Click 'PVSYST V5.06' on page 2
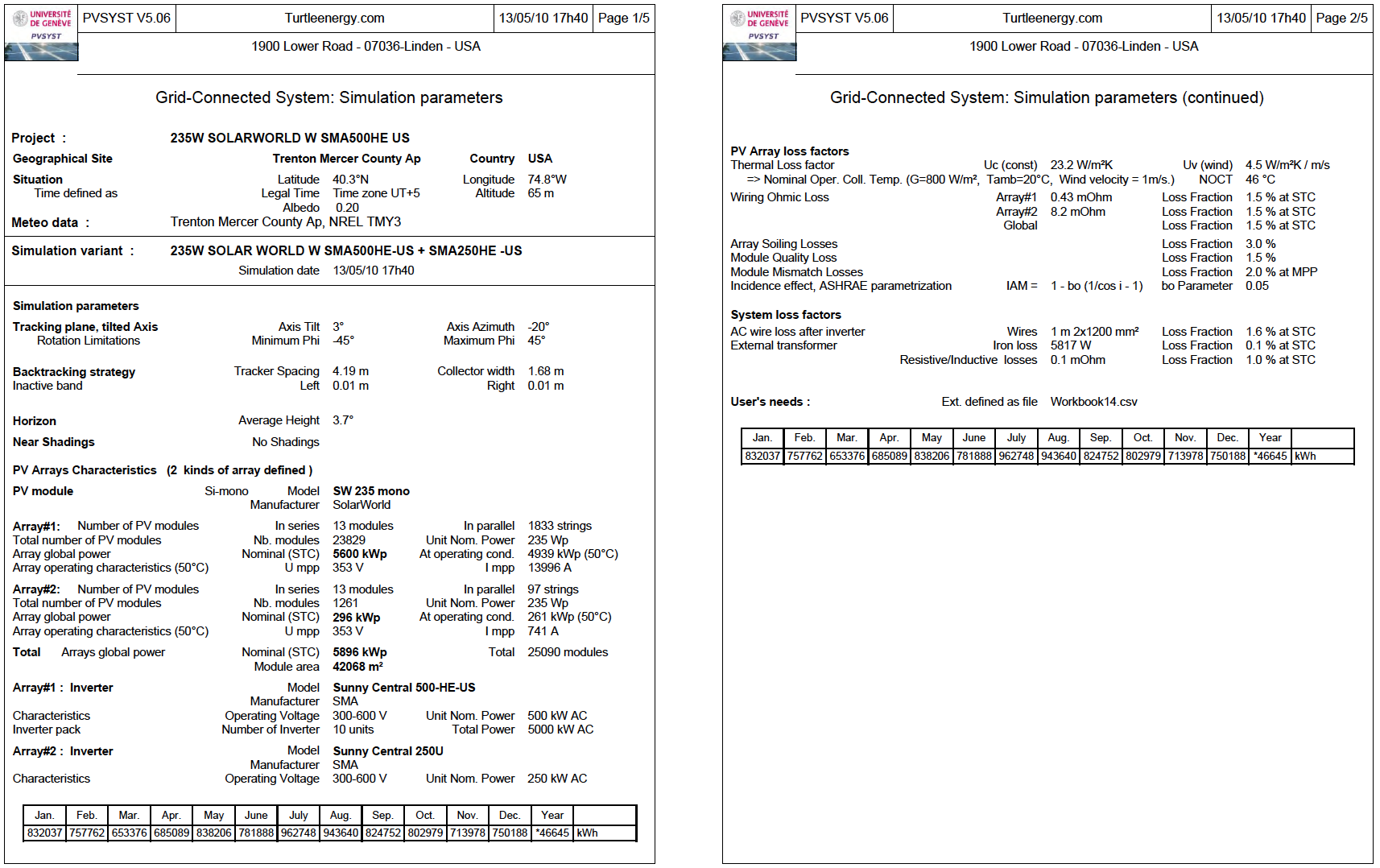 [845, 18]
